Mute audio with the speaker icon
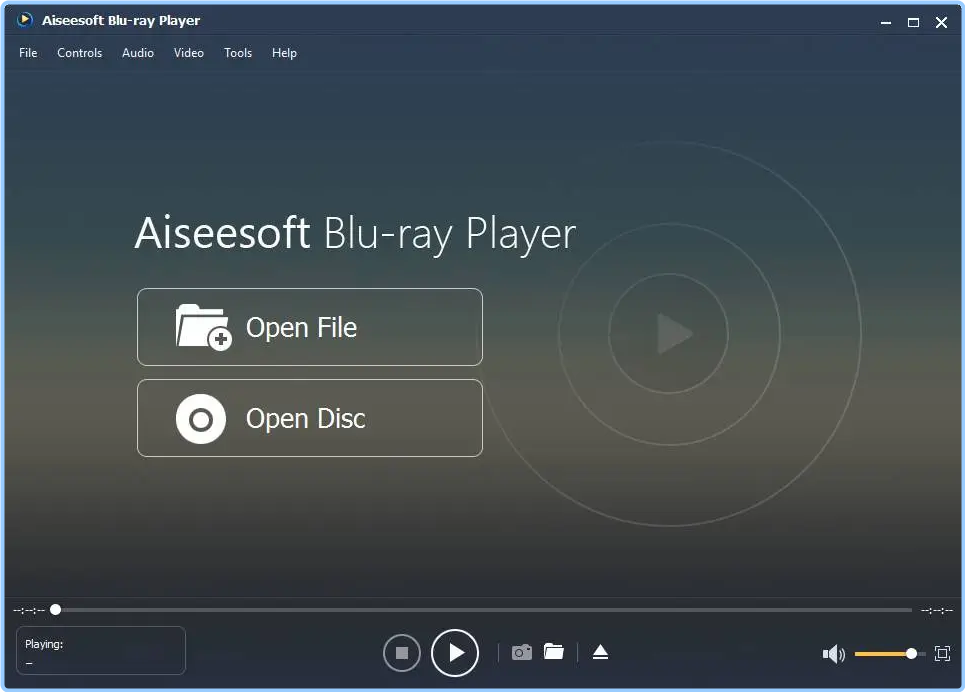The image size is (965, 692). pos(834,654)
